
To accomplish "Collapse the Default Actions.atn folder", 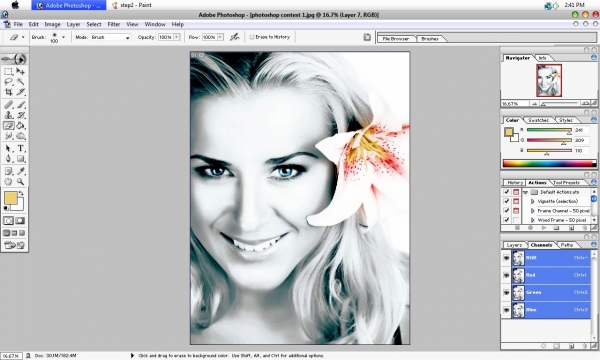I will click(525, 192).
